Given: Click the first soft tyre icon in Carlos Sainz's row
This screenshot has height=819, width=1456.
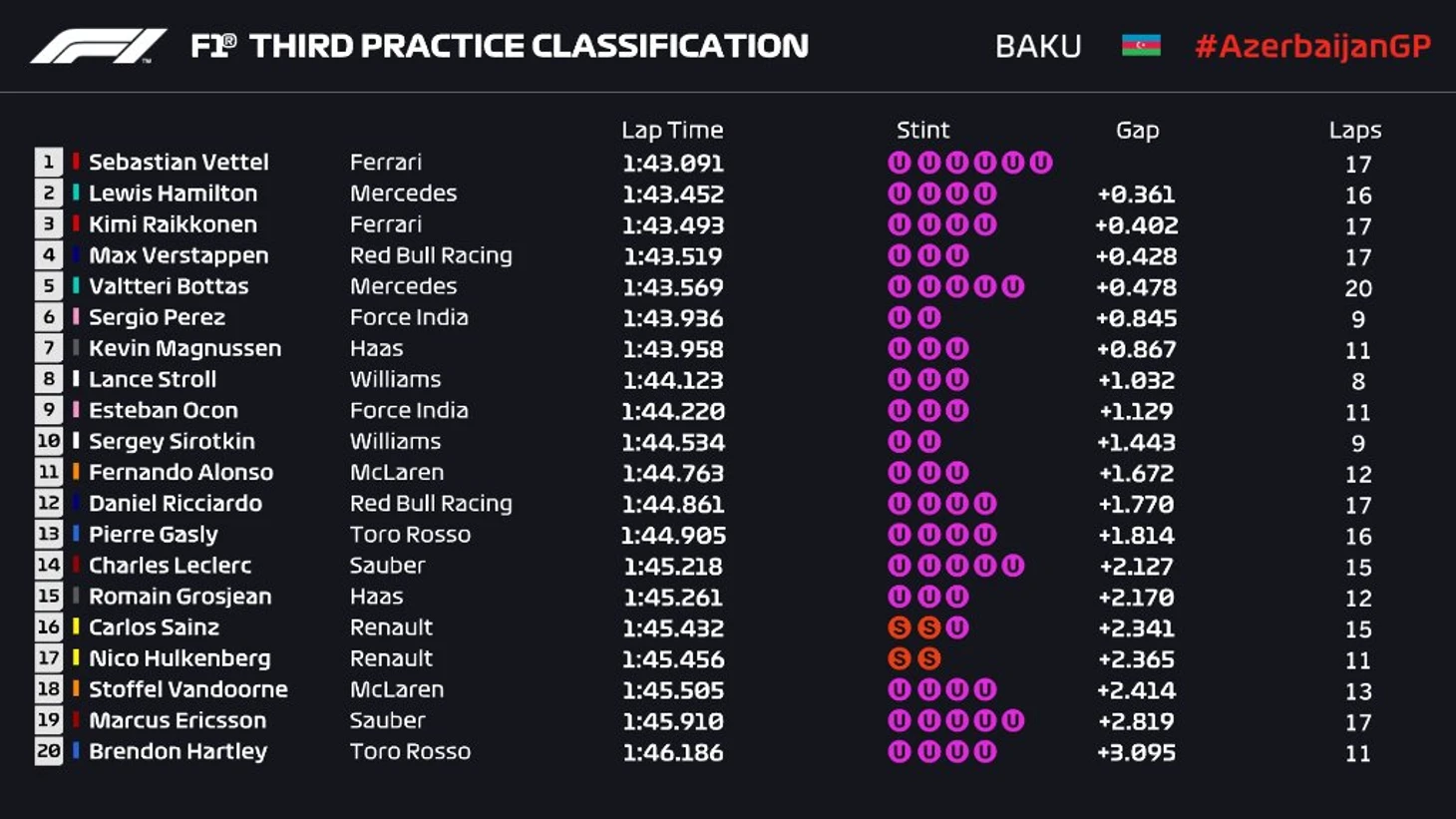Looking at the screenshot, I should pyautogui.click(x=900, y=627).
